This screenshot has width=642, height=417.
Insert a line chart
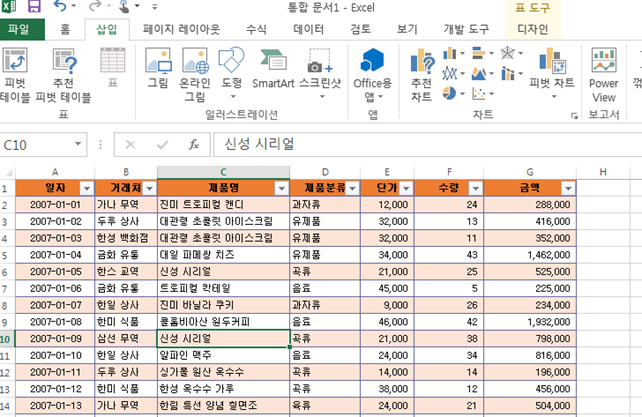[454, 74]
